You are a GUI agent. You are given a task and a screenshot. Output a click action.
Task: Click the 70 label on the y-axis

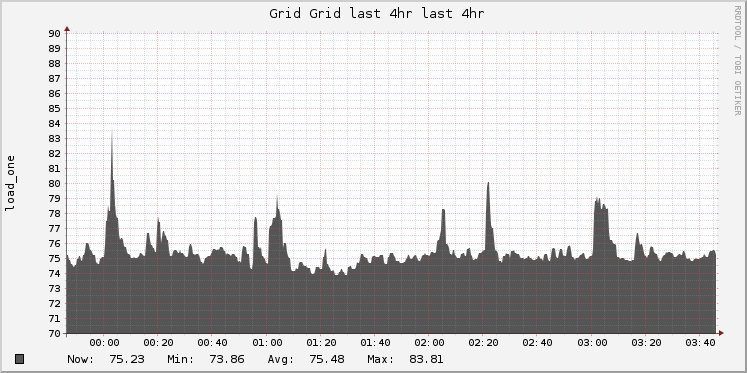click(54, 333)
